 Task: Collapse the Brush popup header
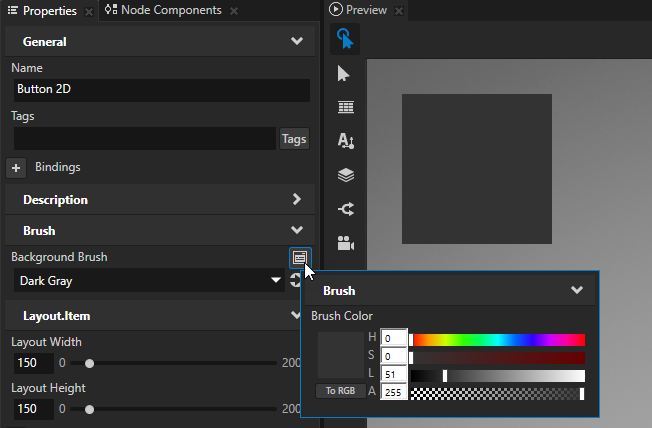[576, 291]
